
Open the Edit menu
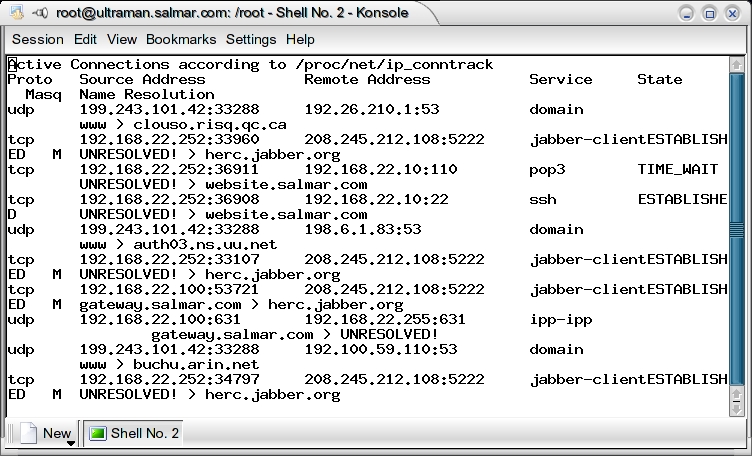pos(85,40)
